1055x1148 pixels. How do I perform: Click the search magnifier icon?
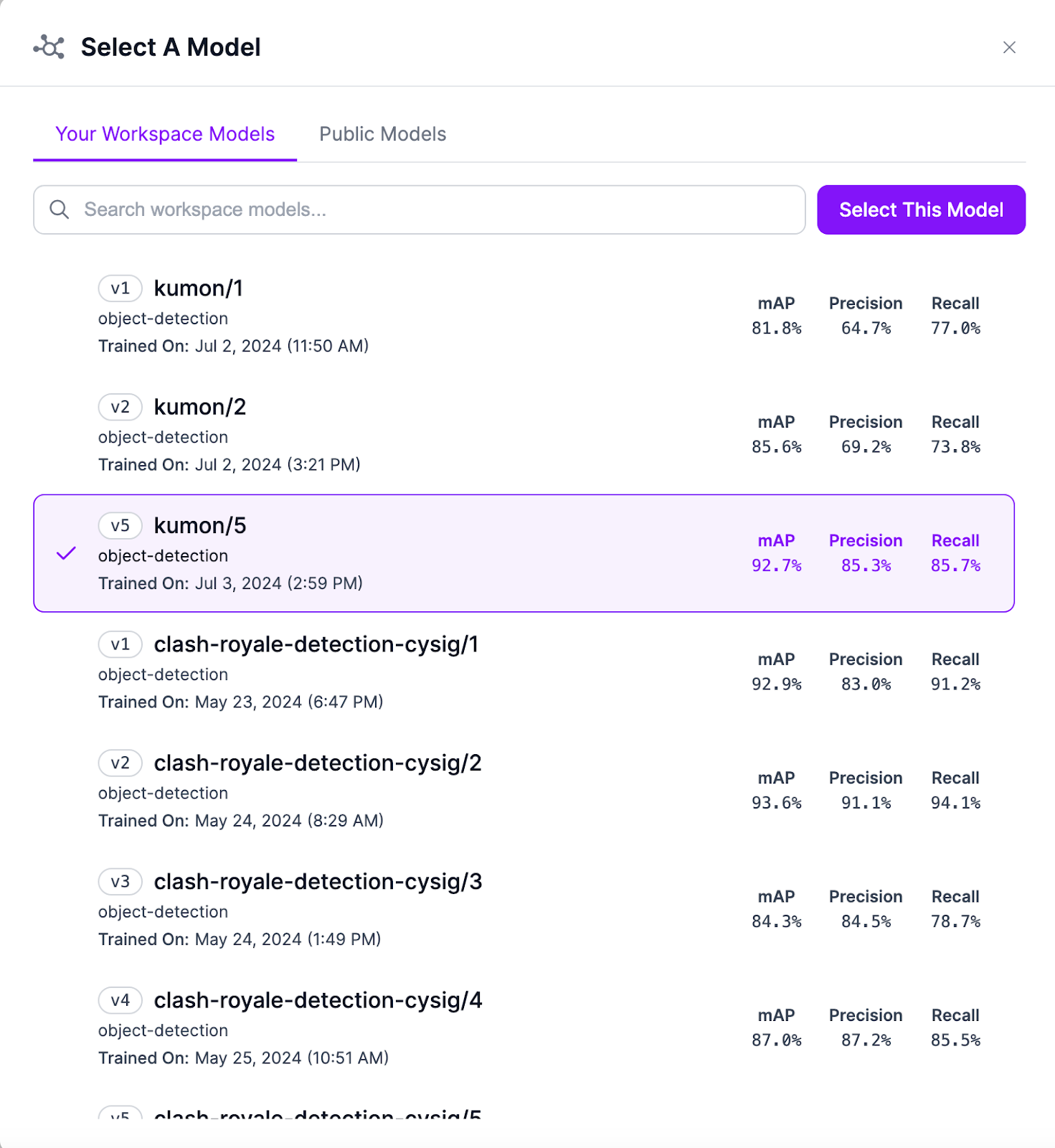point(60,210)
